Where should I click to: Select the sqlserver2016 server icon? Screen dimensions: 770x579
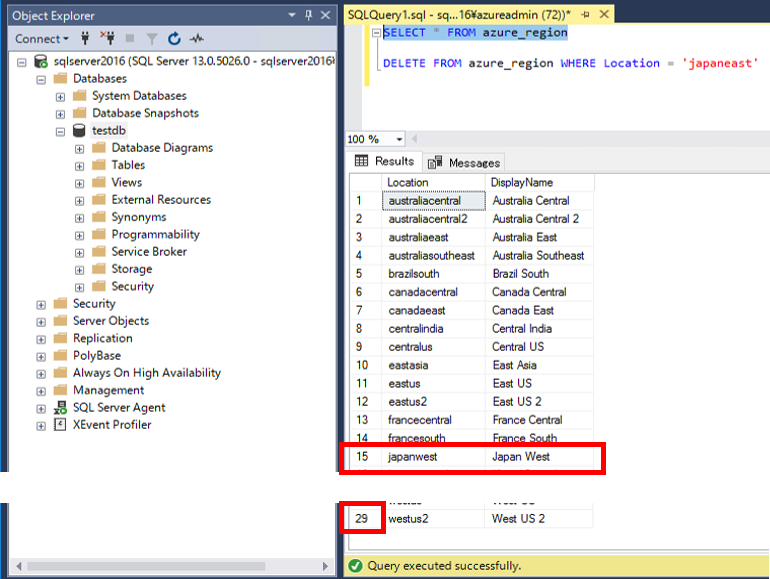(x=41, y=61)
